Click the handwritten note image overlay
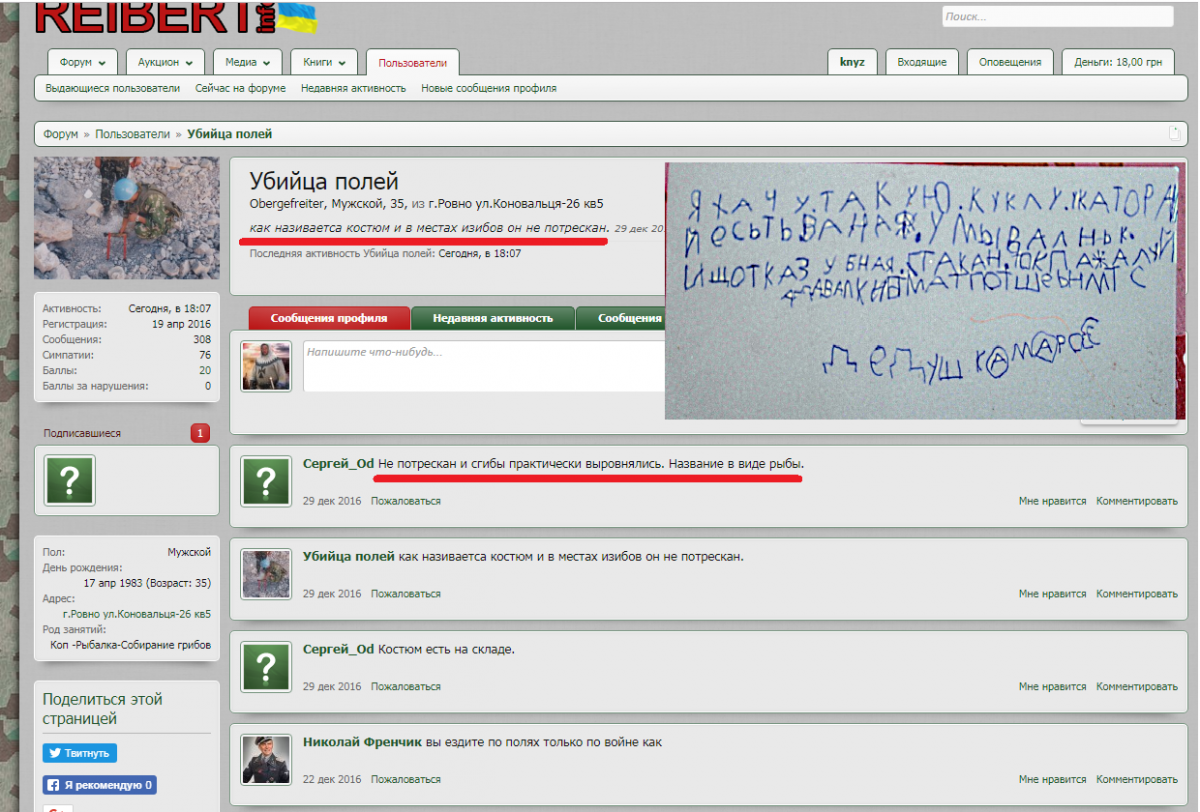Viewport: 1200px width, 812px height. [x=926, y=289]
